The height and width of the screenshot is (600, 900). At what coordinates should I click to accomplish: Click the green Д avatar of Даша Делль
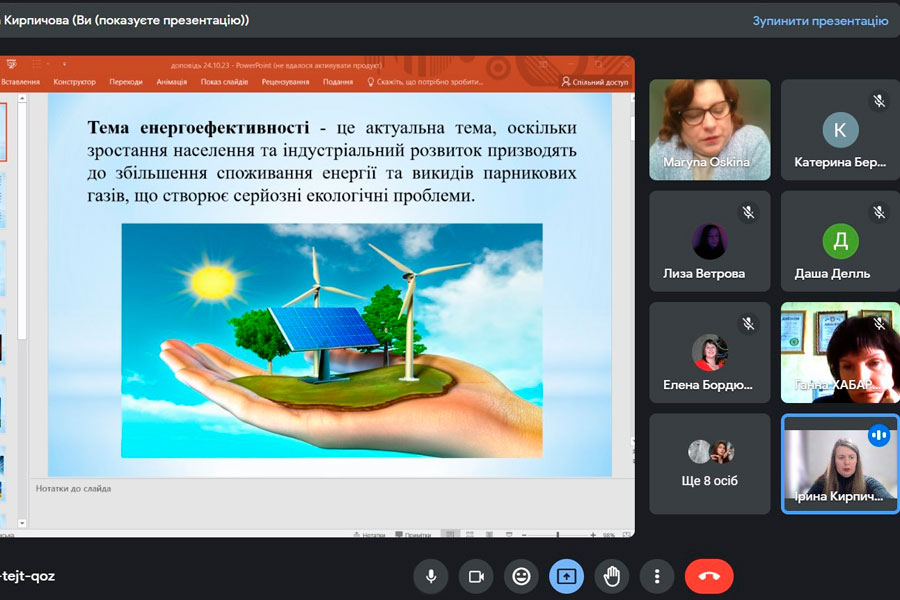840,241
